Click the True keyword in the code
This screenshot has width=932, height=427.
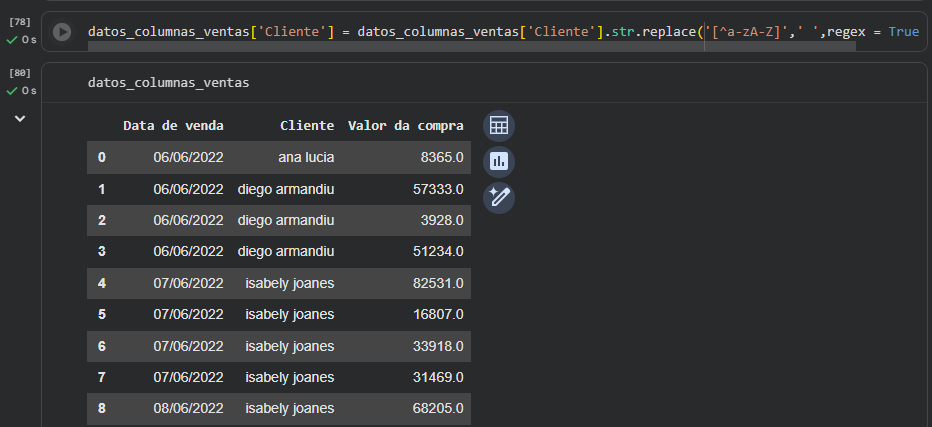click(903, 32)
